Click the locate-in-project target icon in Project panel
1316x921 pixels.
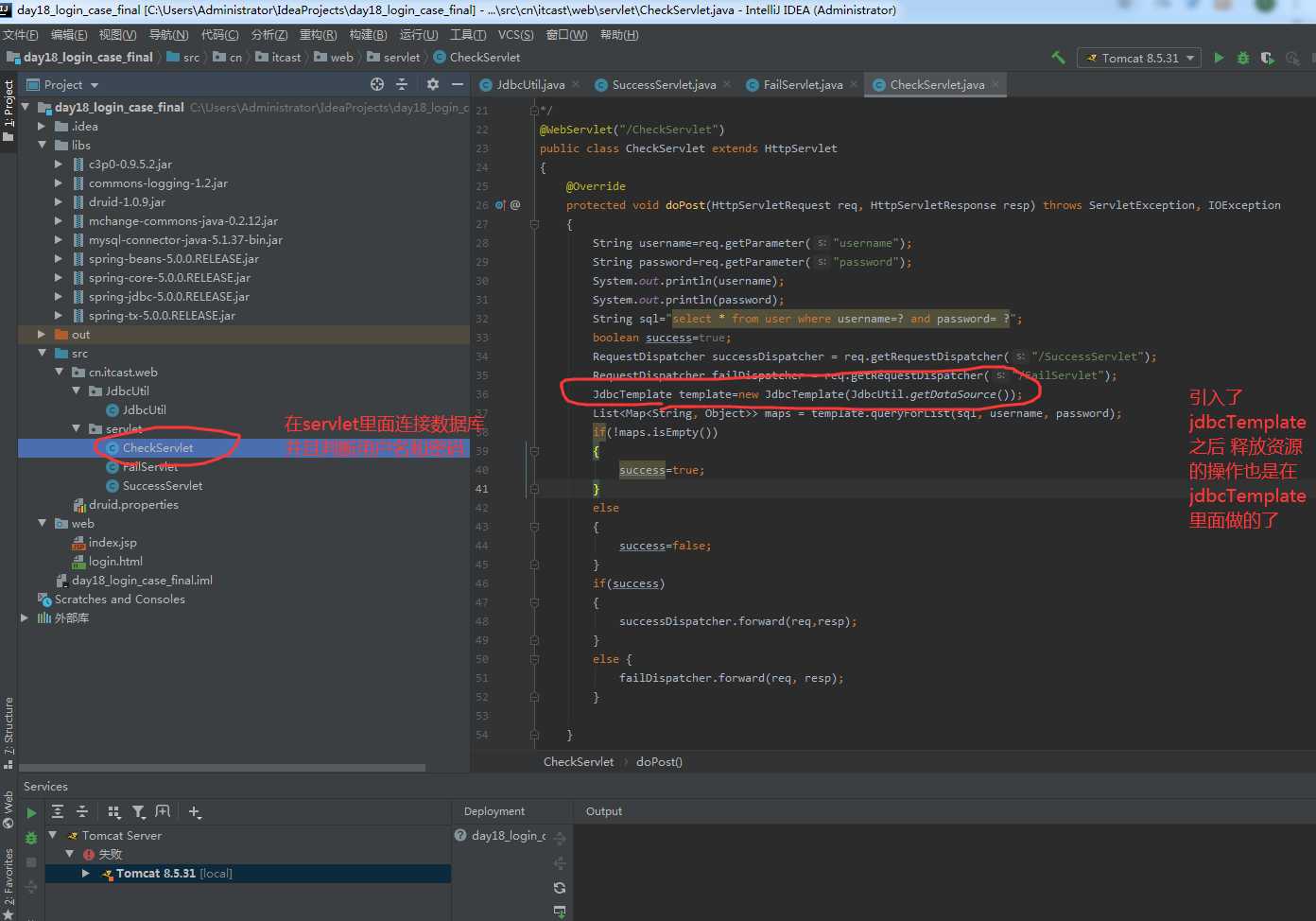(x=377, y=84)
